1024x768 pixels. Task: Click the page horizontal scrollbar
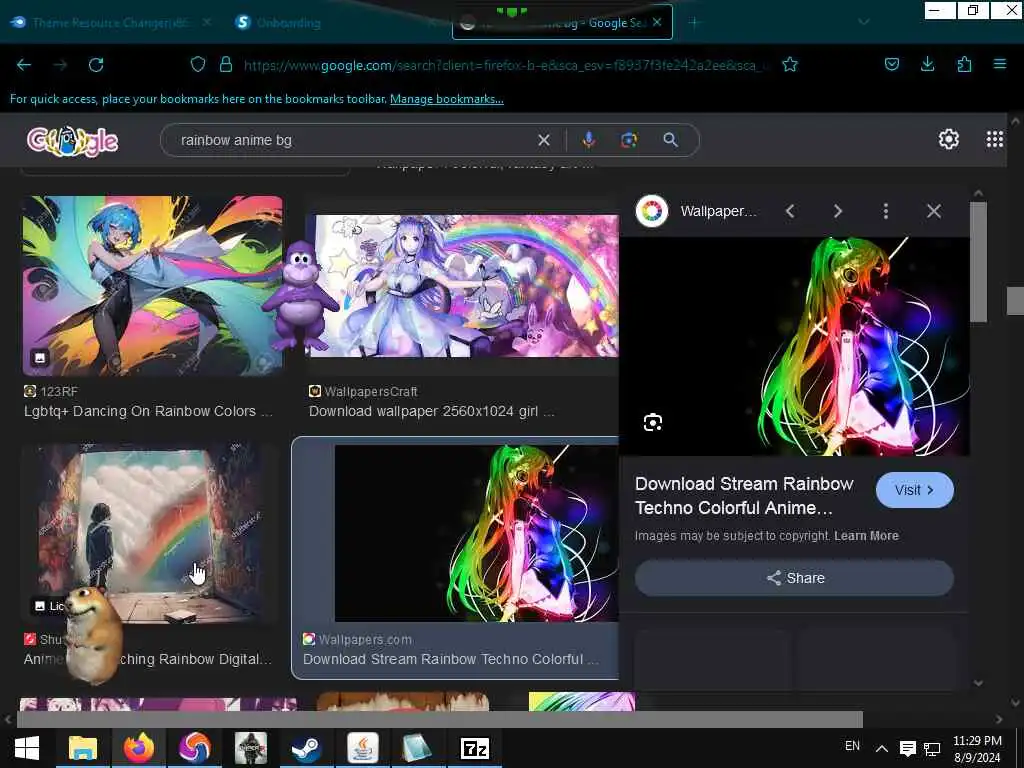tap(440, 719)
